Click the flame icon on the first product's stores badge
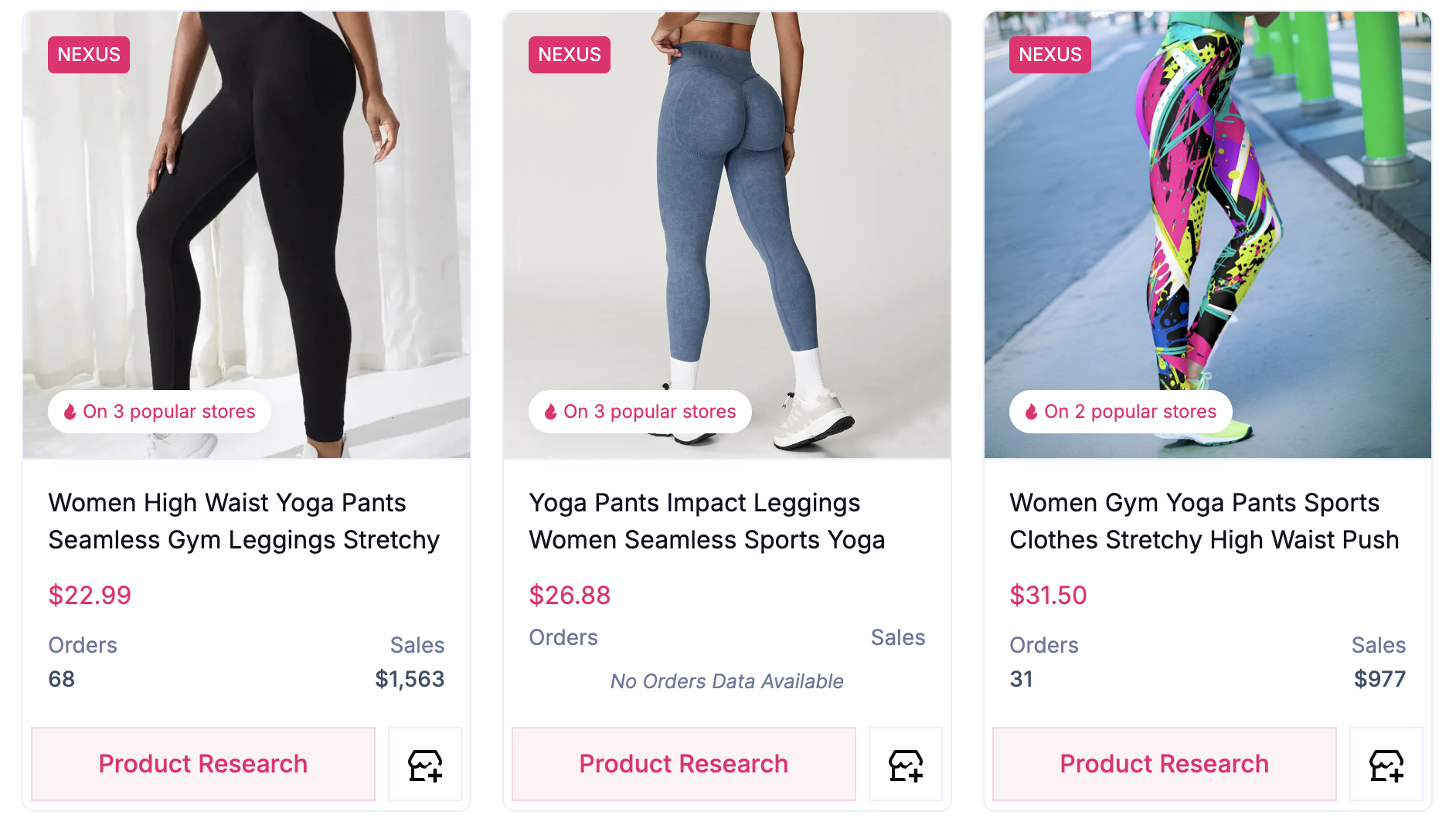The width and height of the screenshot is (1456, 825). pyautogui.click(x=70, y=412)
